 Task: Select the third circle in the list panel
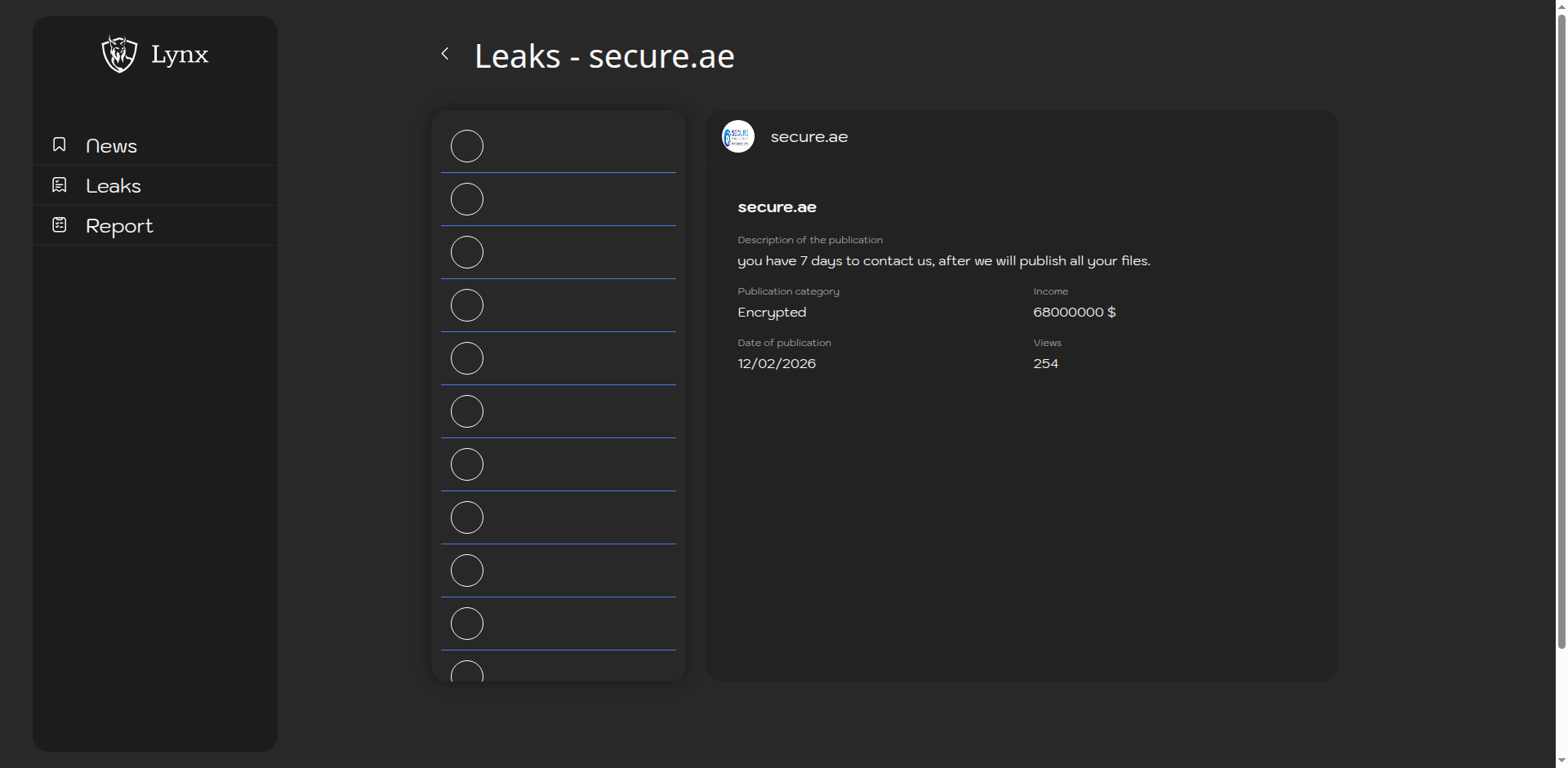click(467, 252)
